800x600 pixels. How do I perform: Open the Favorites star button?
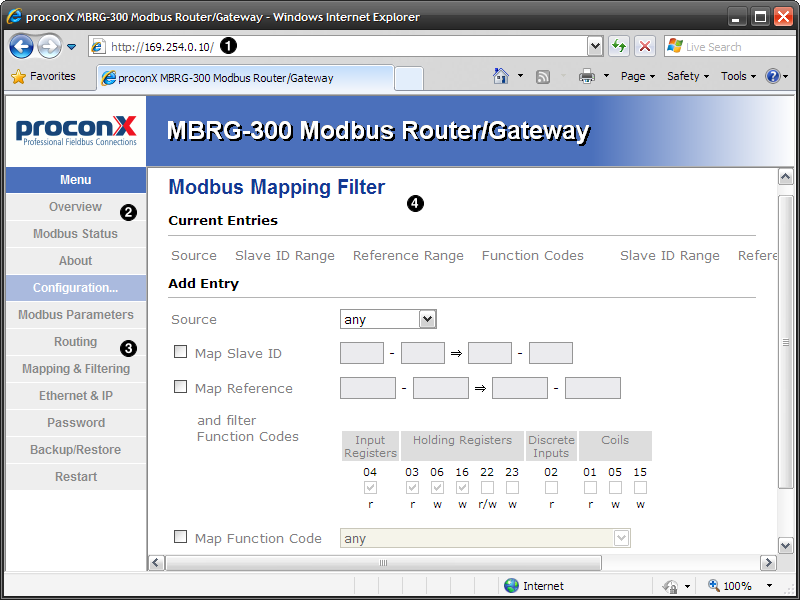tap(43, 77)
